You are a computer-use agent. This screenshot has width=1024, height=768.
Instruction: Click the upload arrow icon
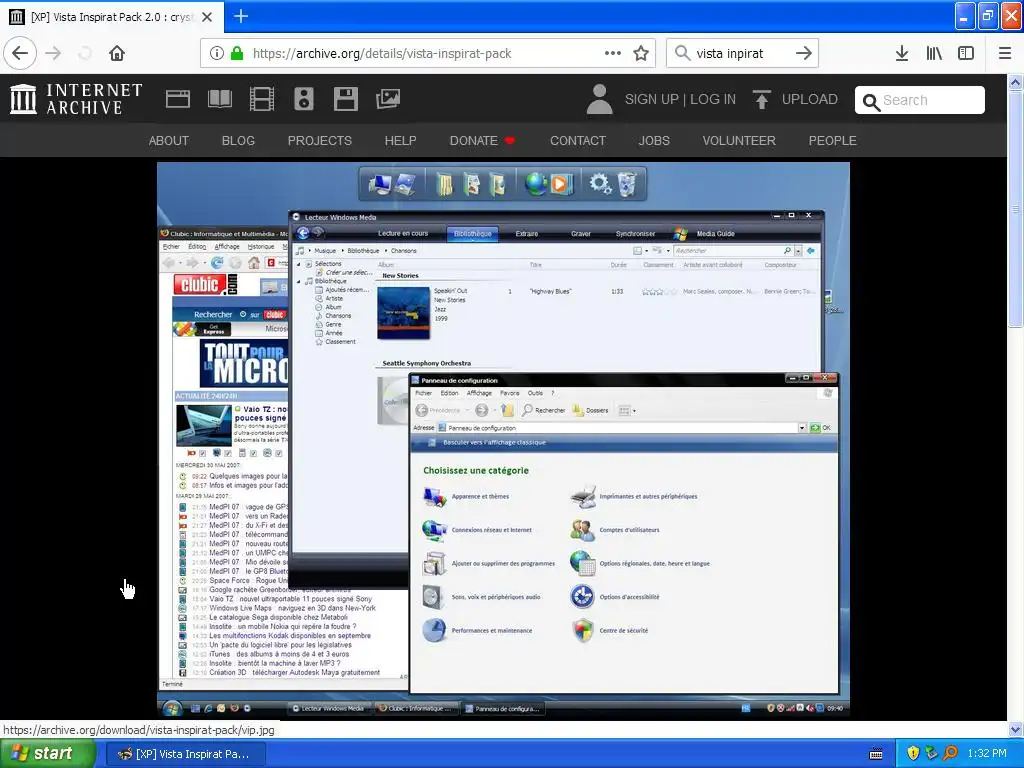click(x=761, y=99)
